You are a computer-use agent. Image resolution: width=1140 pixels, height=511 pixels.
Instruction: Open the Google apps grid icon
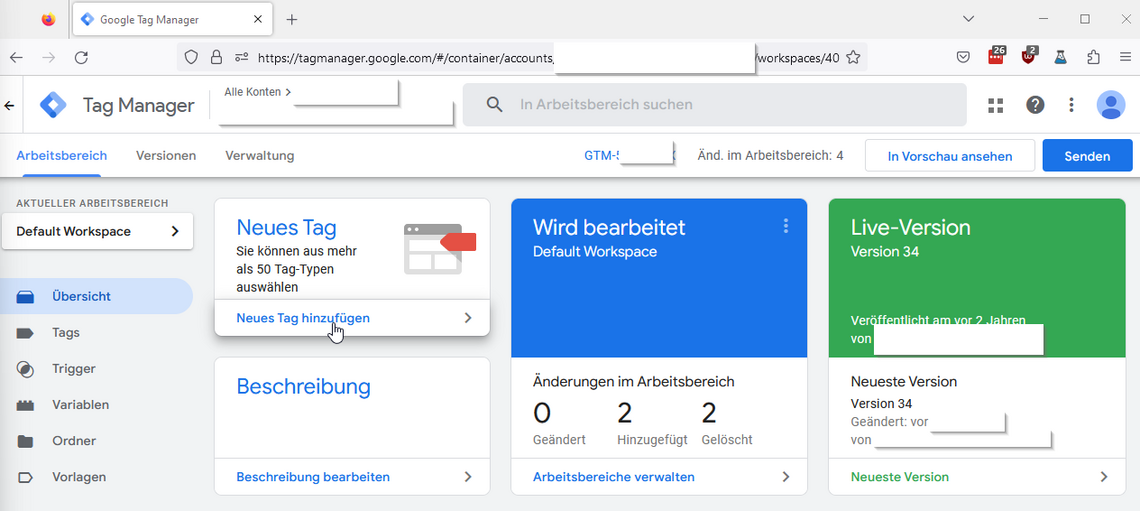[995, 105]
